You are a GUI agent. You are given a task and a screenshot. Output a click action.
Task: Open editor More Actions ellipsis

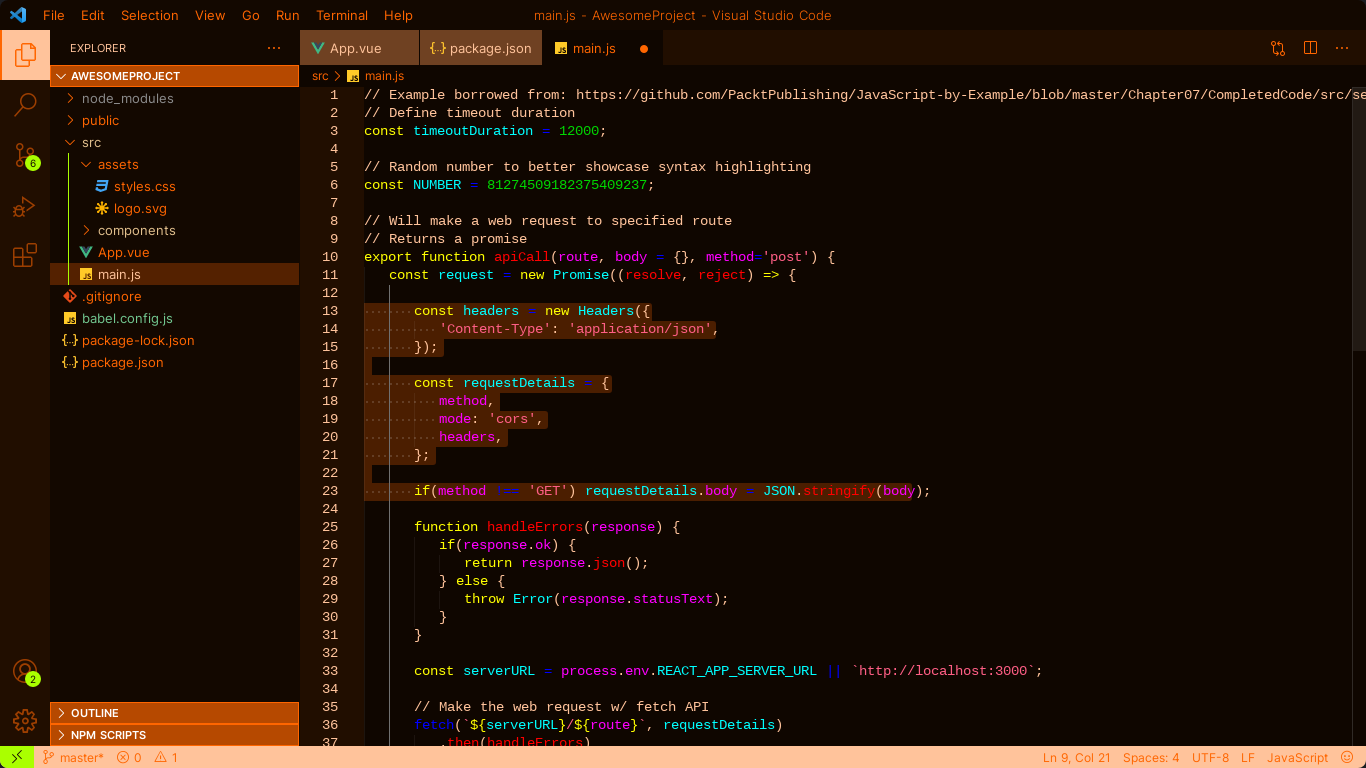1342,48
